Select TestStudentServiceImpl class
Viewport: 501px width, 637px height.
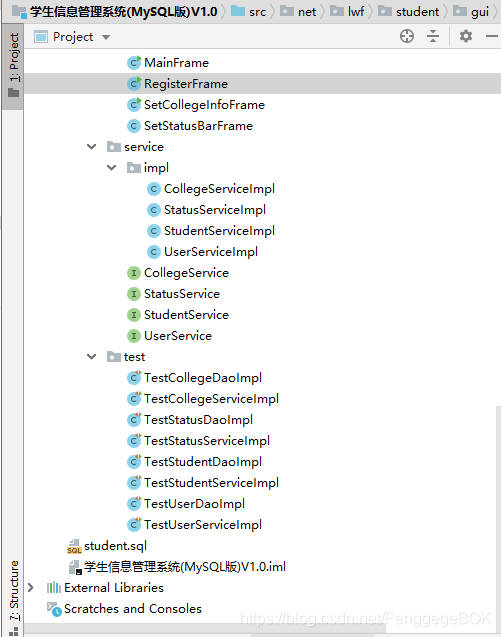[211, 483]
